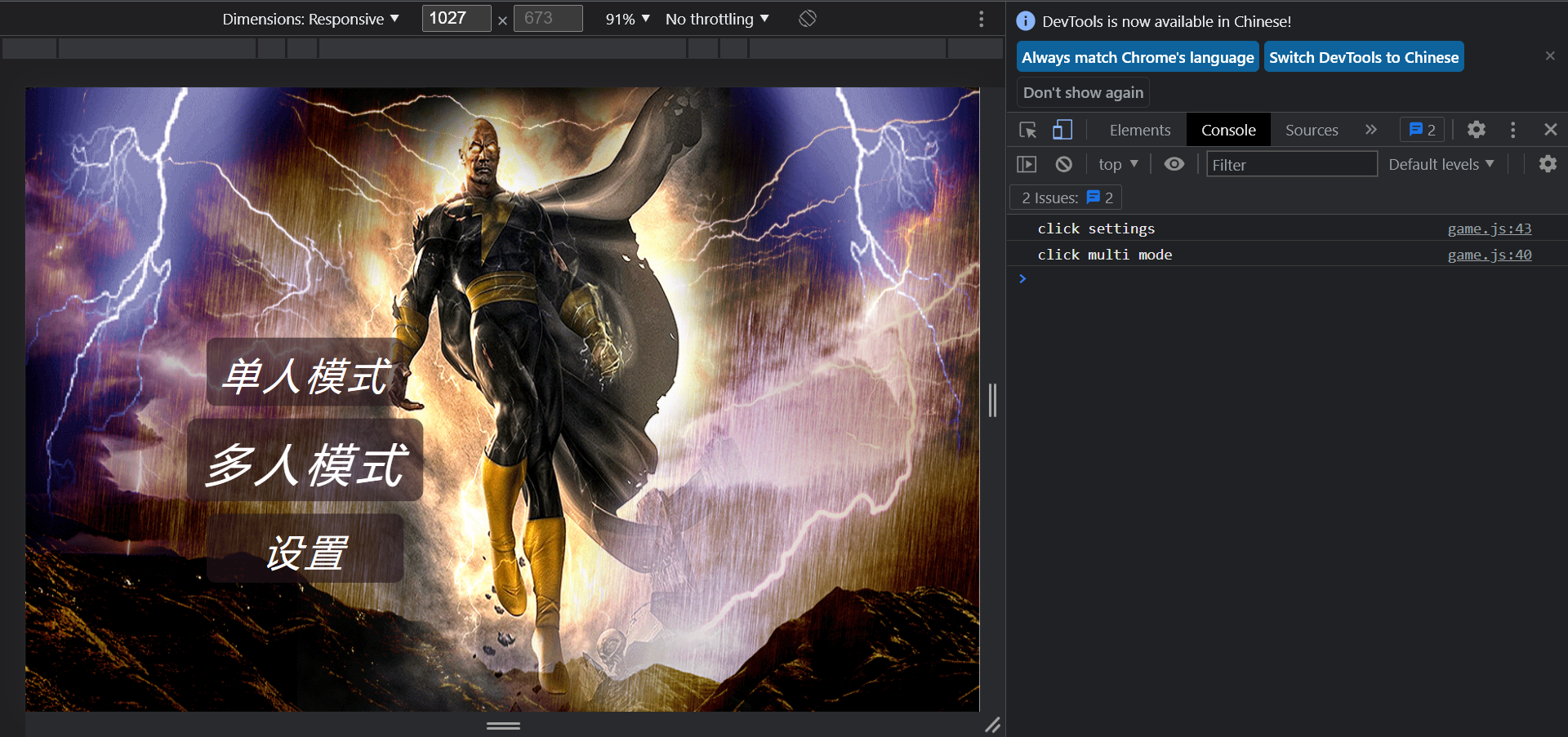Toggle the device toolbar icon
Viewport: 1568px width, 737px height.
(x=1062, y=130)
